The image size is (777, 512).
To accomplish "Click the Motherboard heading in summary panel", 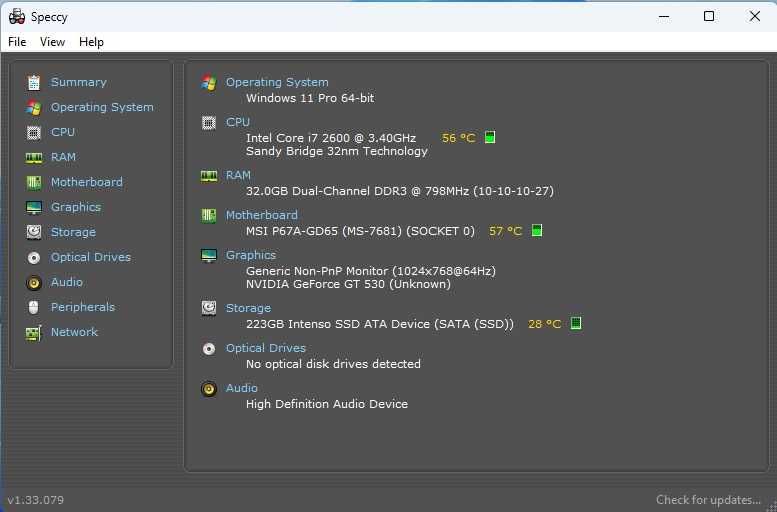I will tap(262, 215).
